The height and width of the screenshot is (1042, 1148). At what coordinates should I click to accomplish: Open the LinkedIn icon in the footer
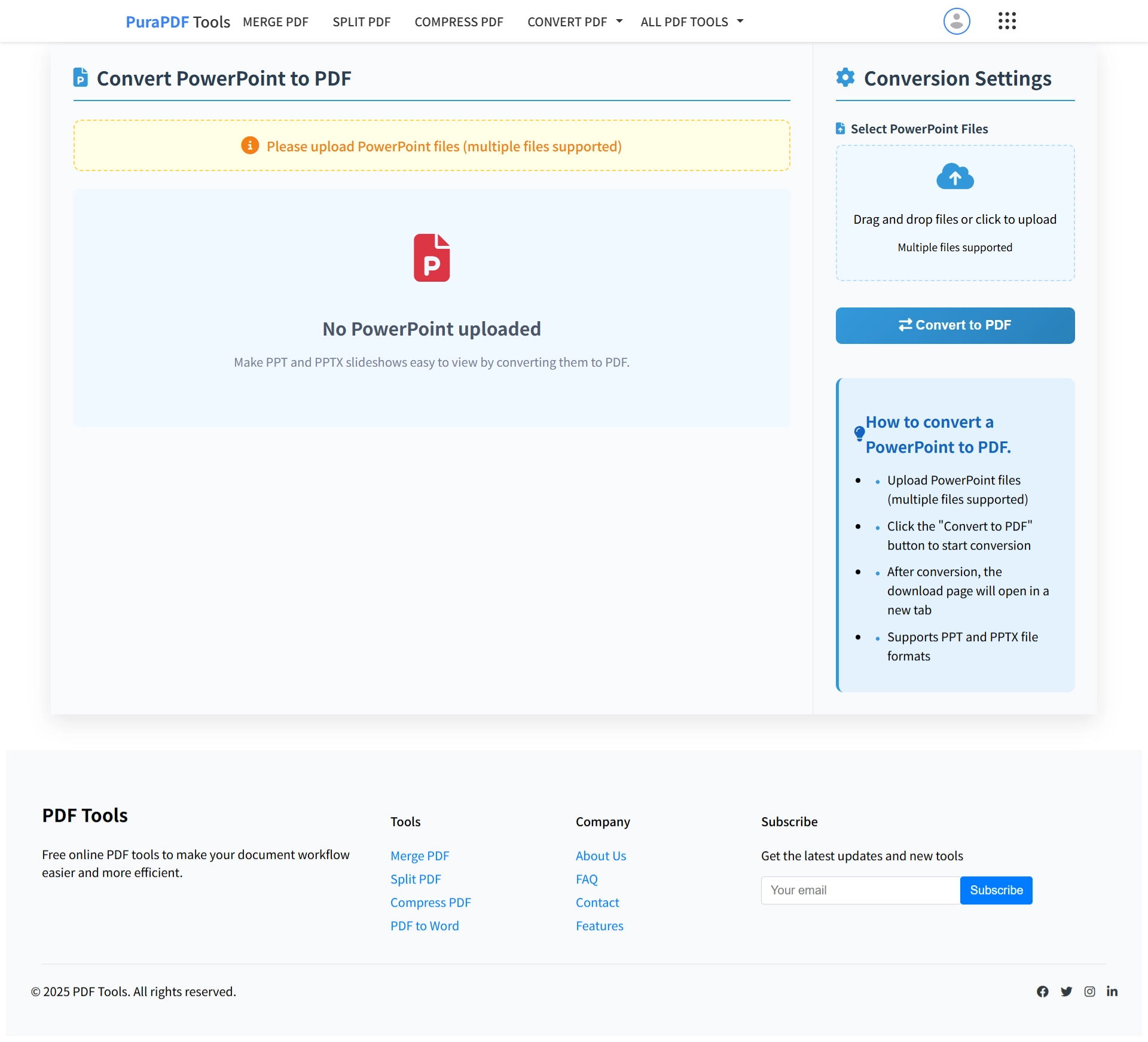pos(1113,991)
